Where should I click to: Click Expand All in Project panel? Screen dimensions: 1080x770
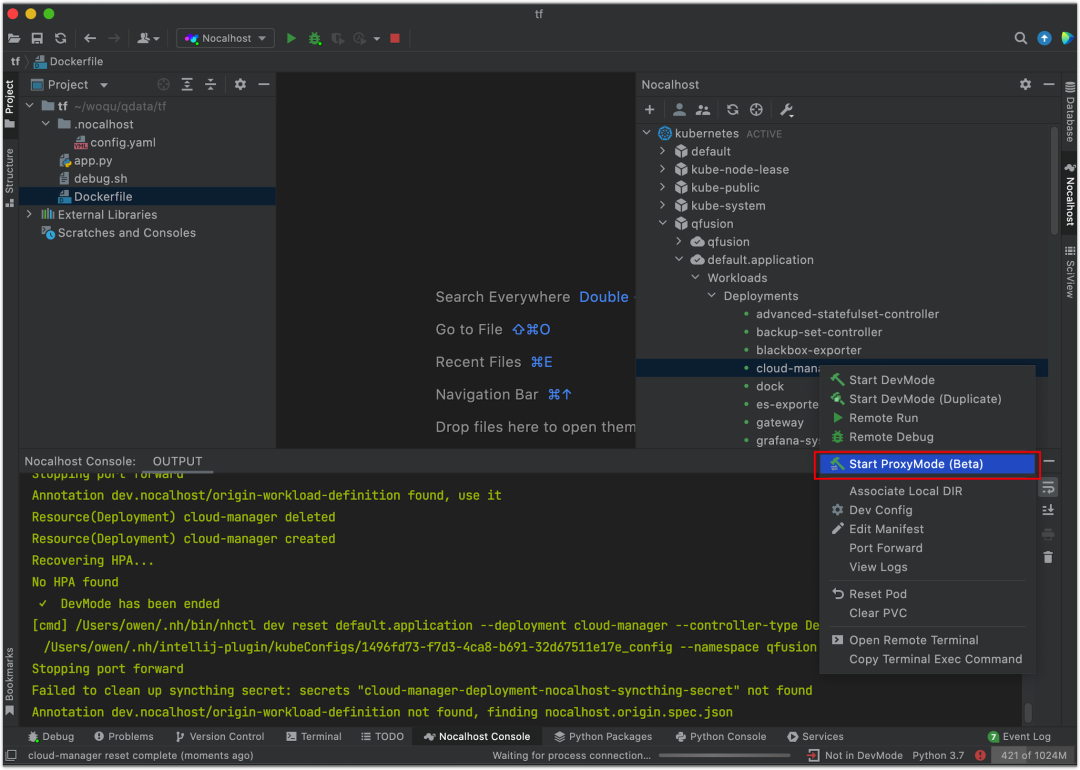pyautogui.click(x=187, y=85)
